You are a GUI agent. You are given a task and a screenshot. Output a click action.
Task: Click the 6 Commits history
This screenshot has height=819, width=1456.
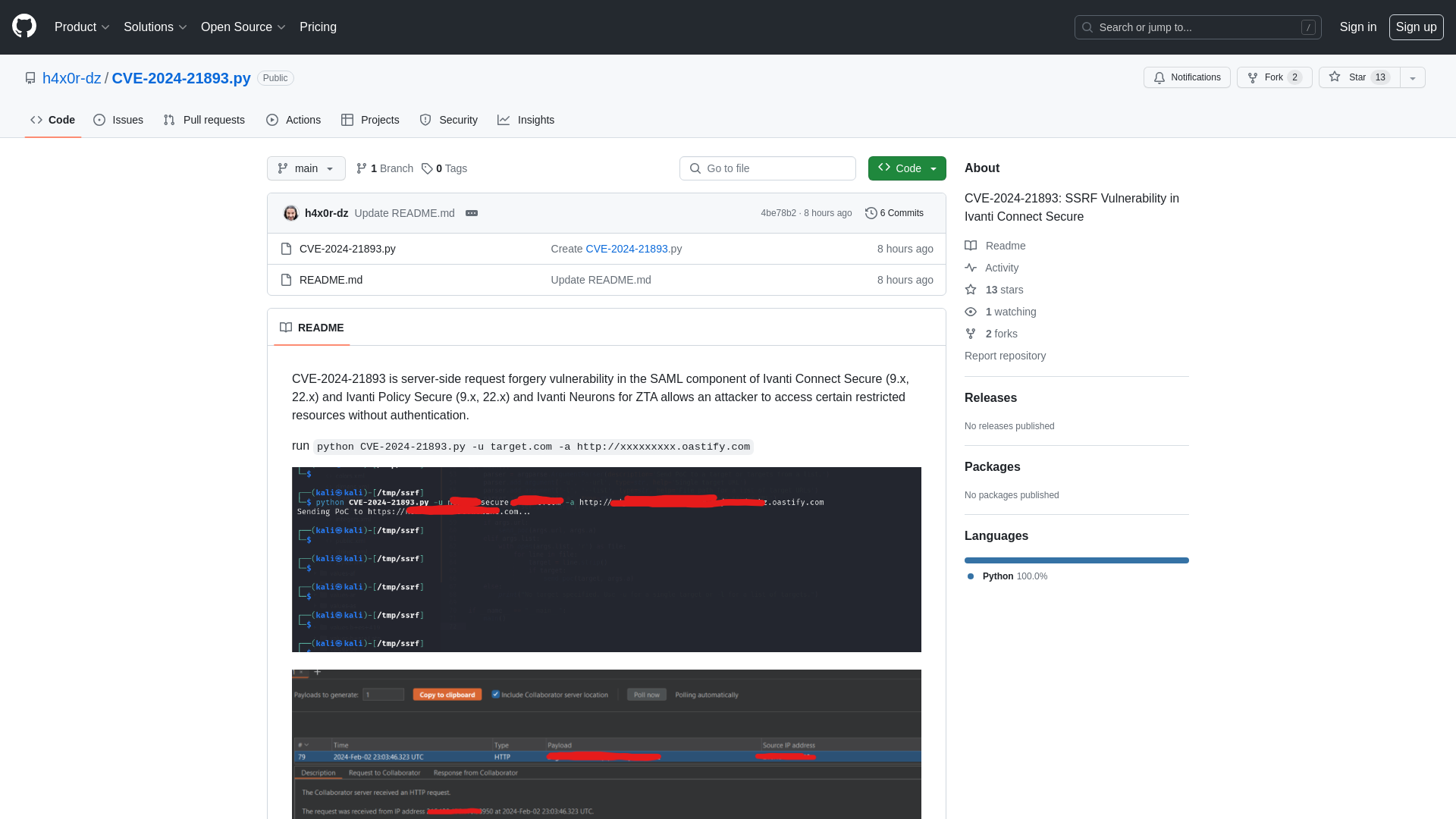(x=895, y=212)
